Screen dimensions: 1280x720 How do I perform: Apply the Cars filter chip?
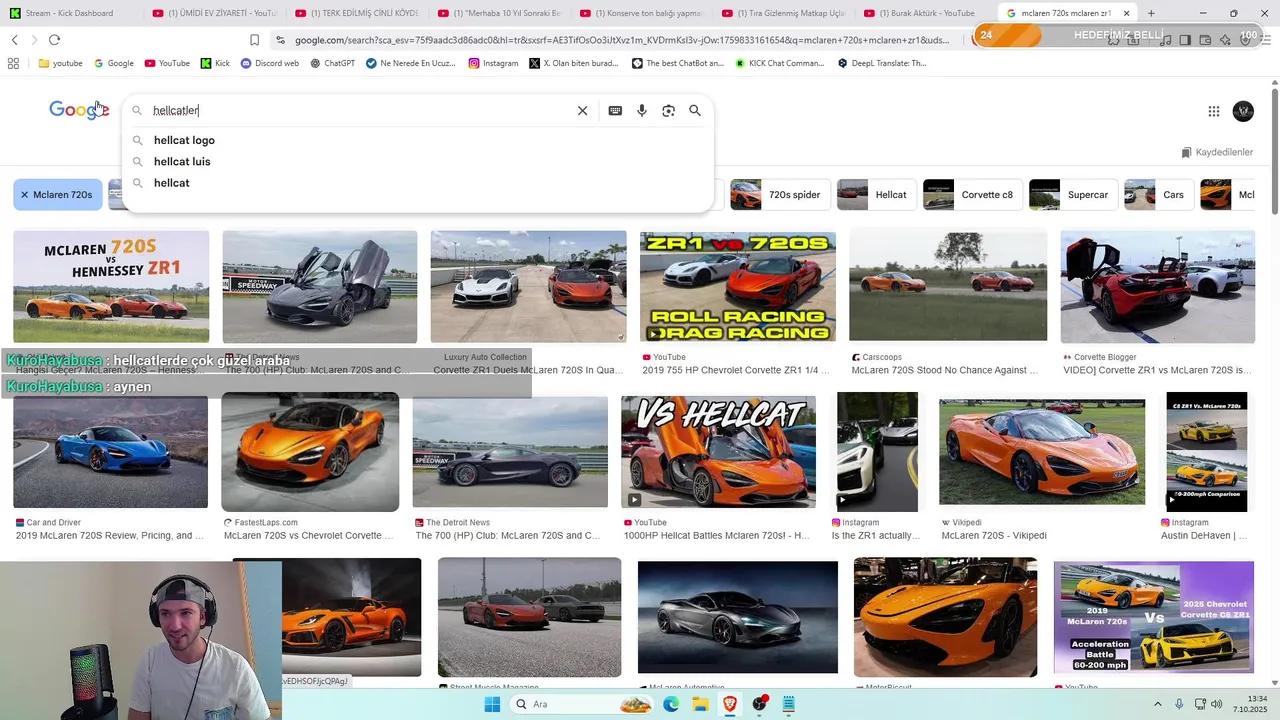1159,195
